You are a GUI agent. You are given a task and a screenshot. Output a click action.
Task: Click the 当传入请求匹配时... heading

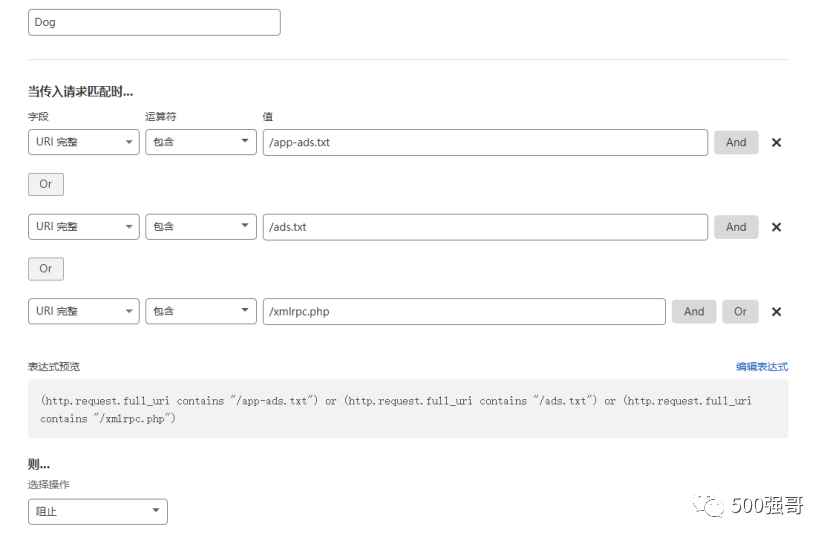click(x=80, y=92)
